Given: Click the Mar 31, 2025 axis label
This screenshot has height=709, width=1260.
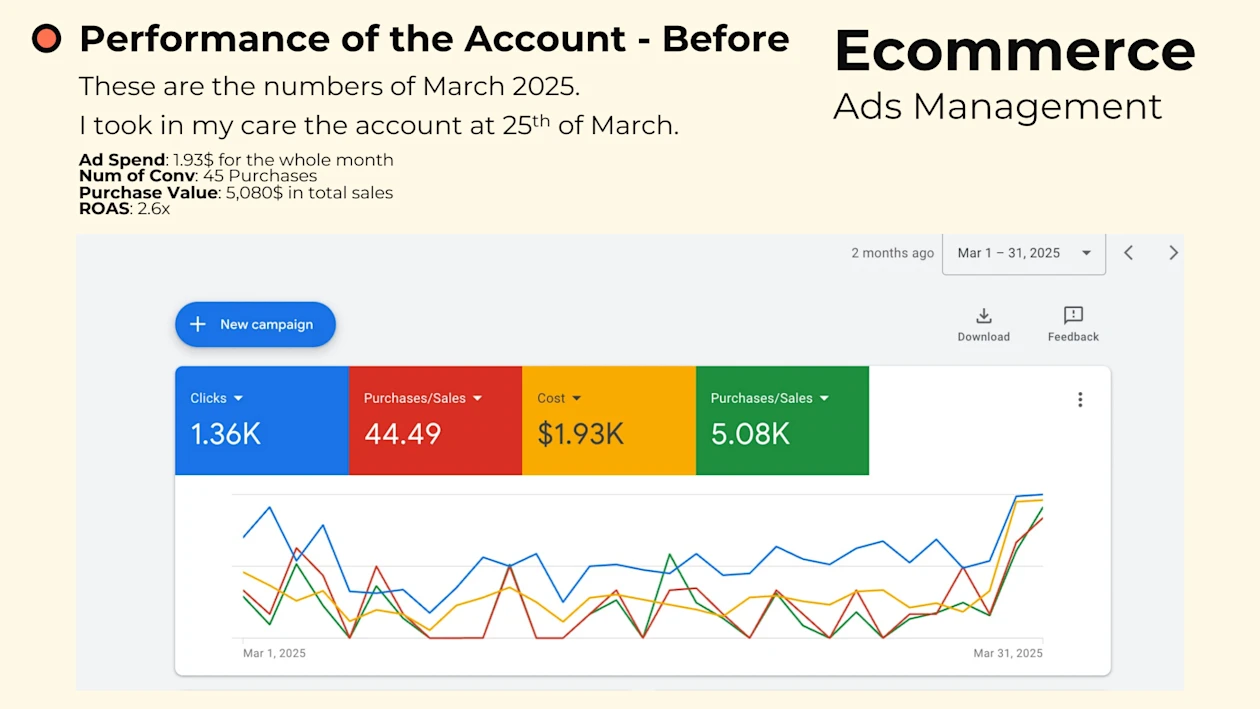Looking at the screenshot, I should pos(1008,653).
